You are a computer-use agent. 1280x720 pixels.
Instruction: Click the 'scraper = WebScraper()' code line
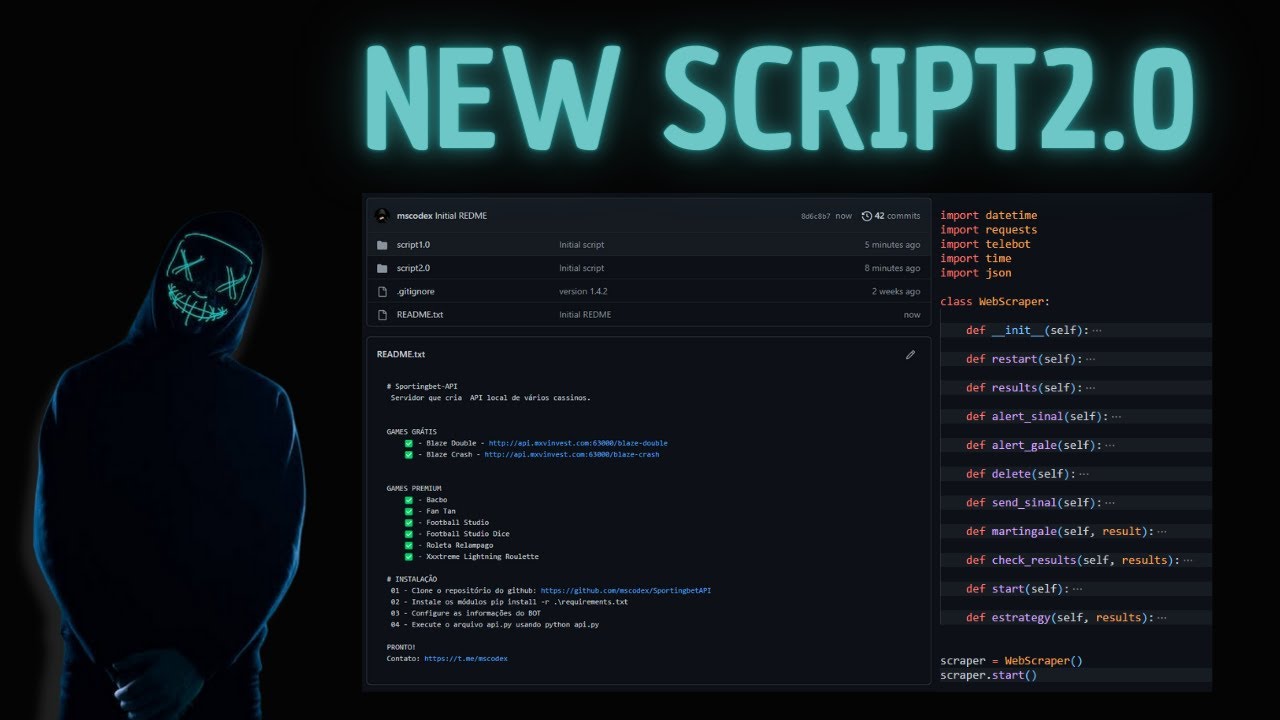1011,661
